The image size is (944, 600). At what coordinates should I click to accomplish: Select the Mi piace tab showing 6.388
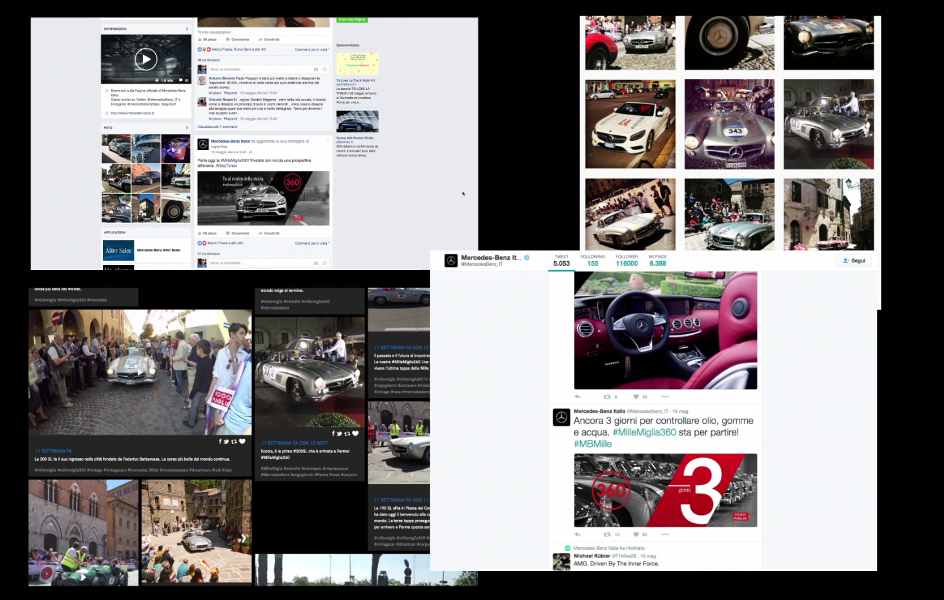tap(657, 260)
